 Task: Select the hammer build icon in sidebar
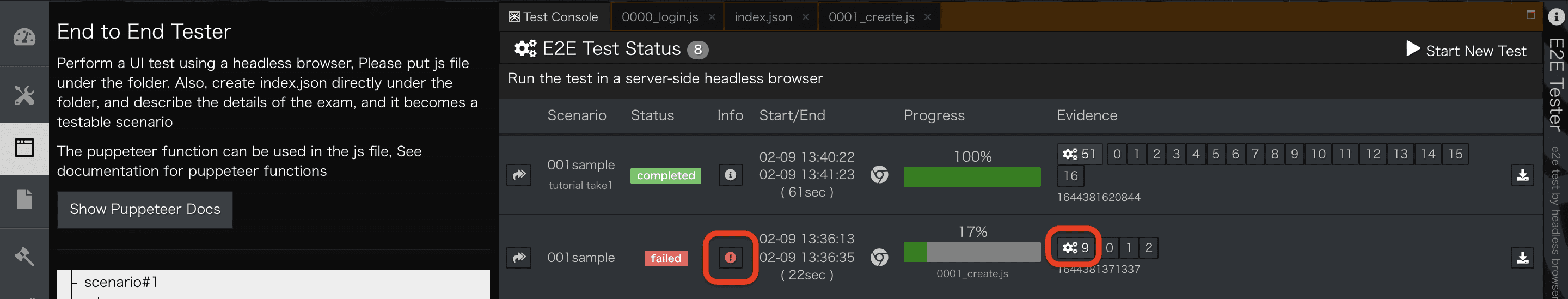(24, 256)
